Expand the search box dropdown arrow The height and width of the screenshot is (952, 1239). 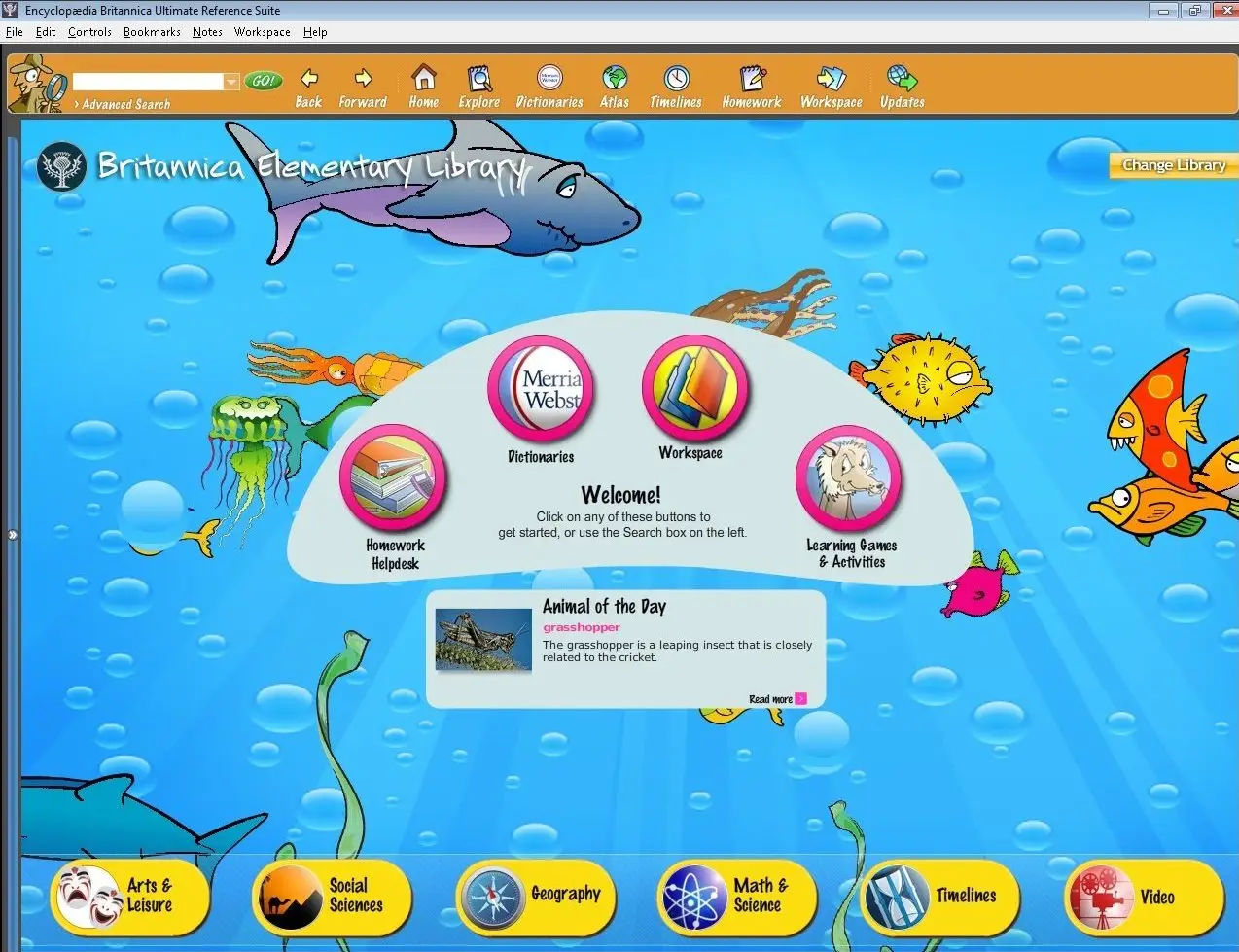pos(231,82)
